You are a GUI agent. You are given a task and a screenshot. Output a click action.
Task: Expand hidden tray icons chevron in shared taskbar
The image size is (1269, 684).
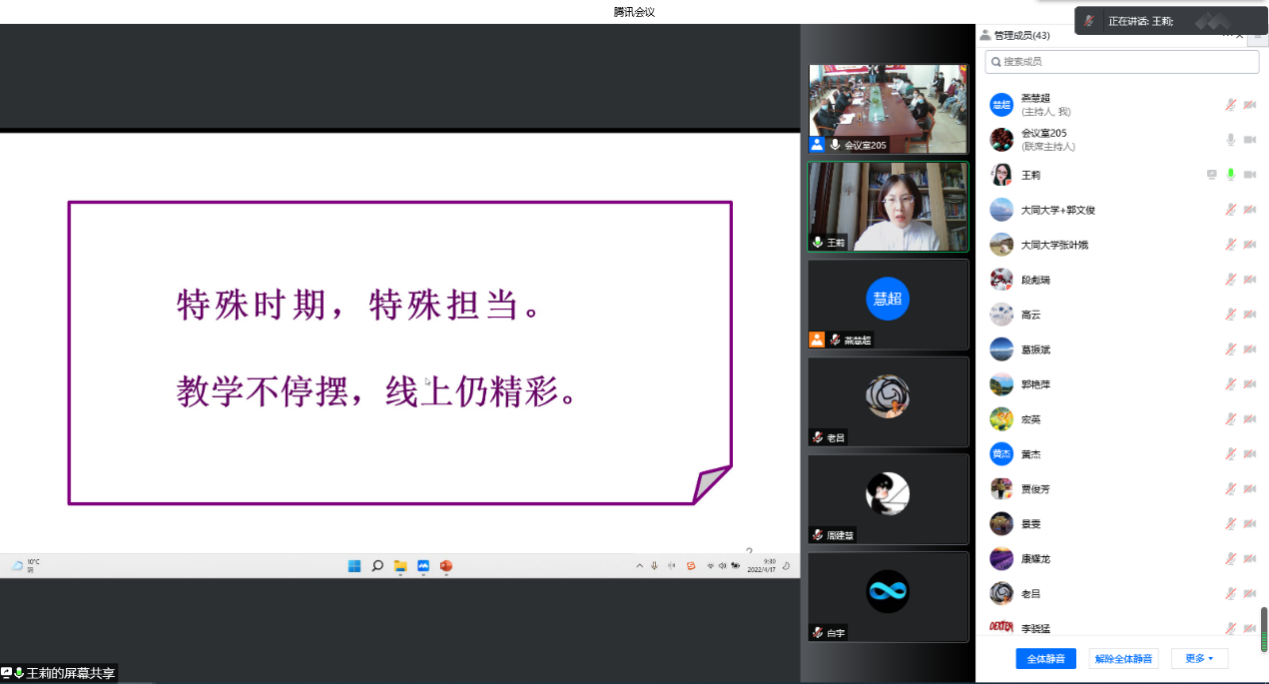tap(640, 566)
